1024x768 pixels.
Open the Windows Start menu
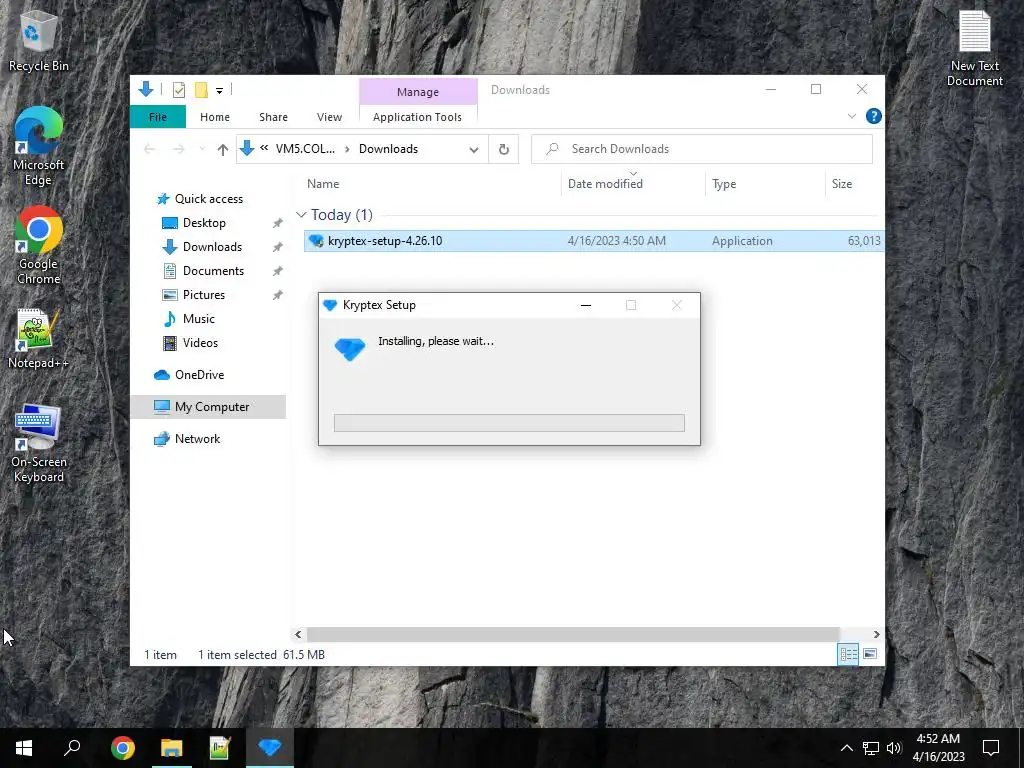24,748
